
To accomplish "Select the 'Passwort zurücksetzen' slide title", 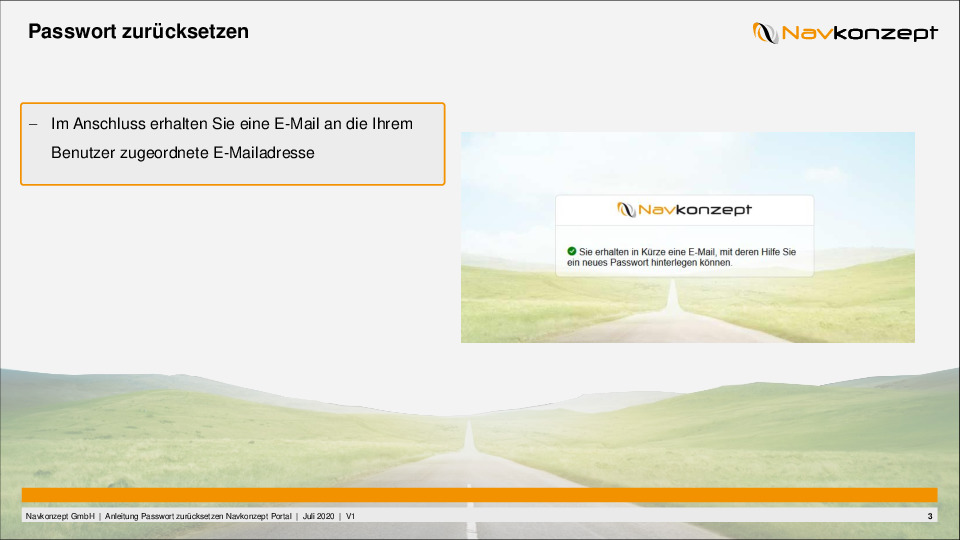I will [138, 31].
